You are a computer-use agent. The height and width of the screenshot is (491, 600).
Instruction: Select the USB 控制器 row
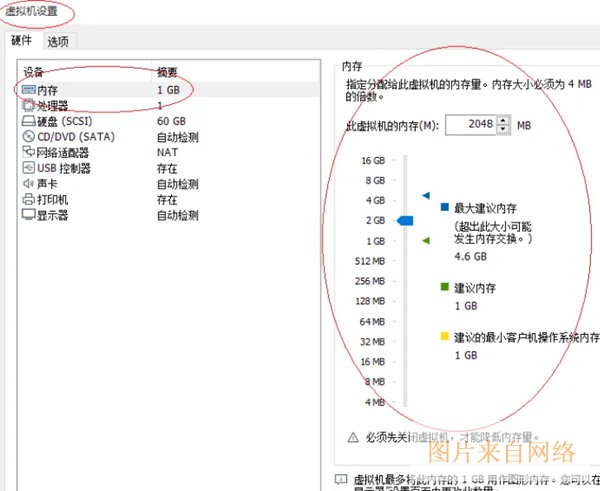tap(168, 168)
